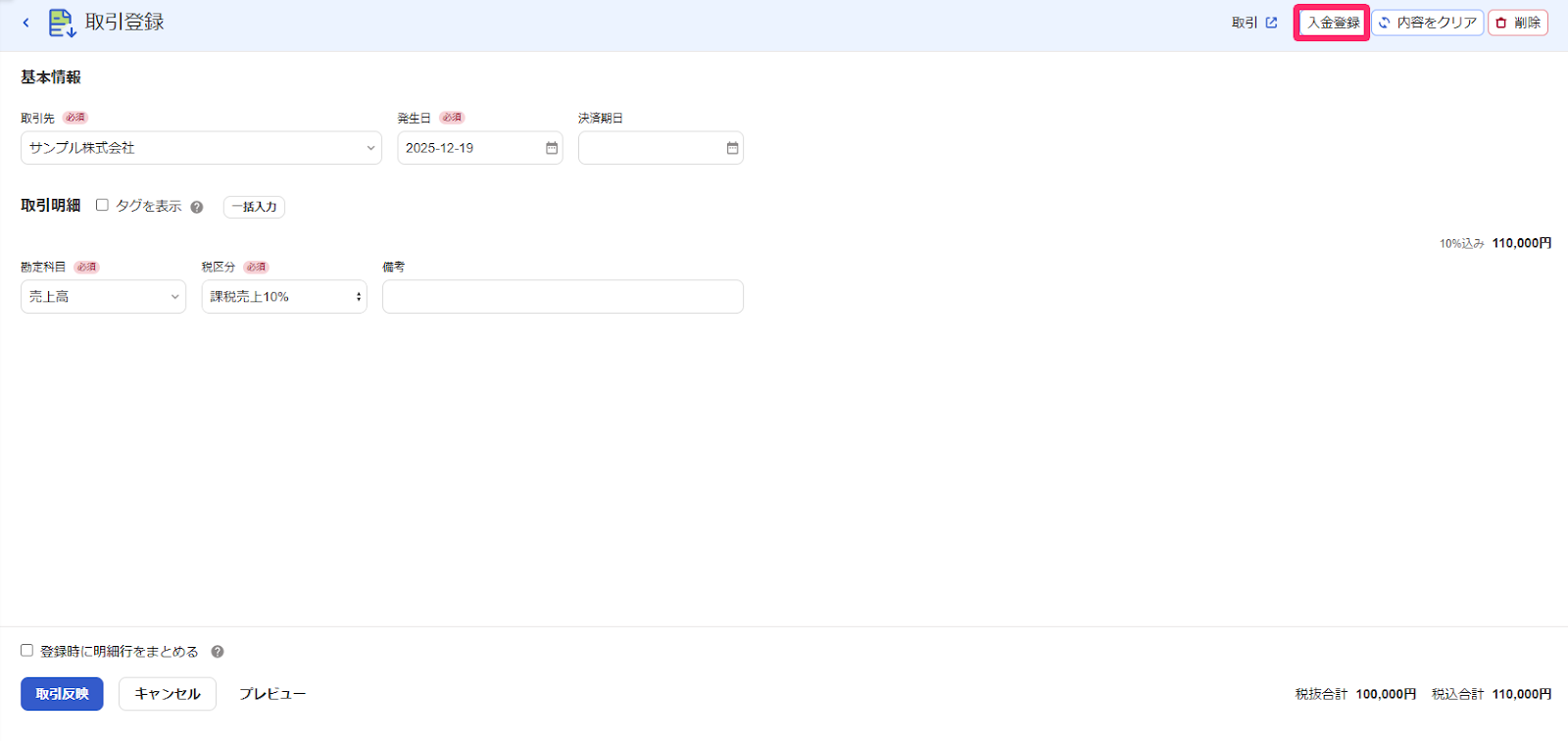Click help icon beside 登録時に明細行をまとめる
1568x741 pixels.
click(218, 652)
